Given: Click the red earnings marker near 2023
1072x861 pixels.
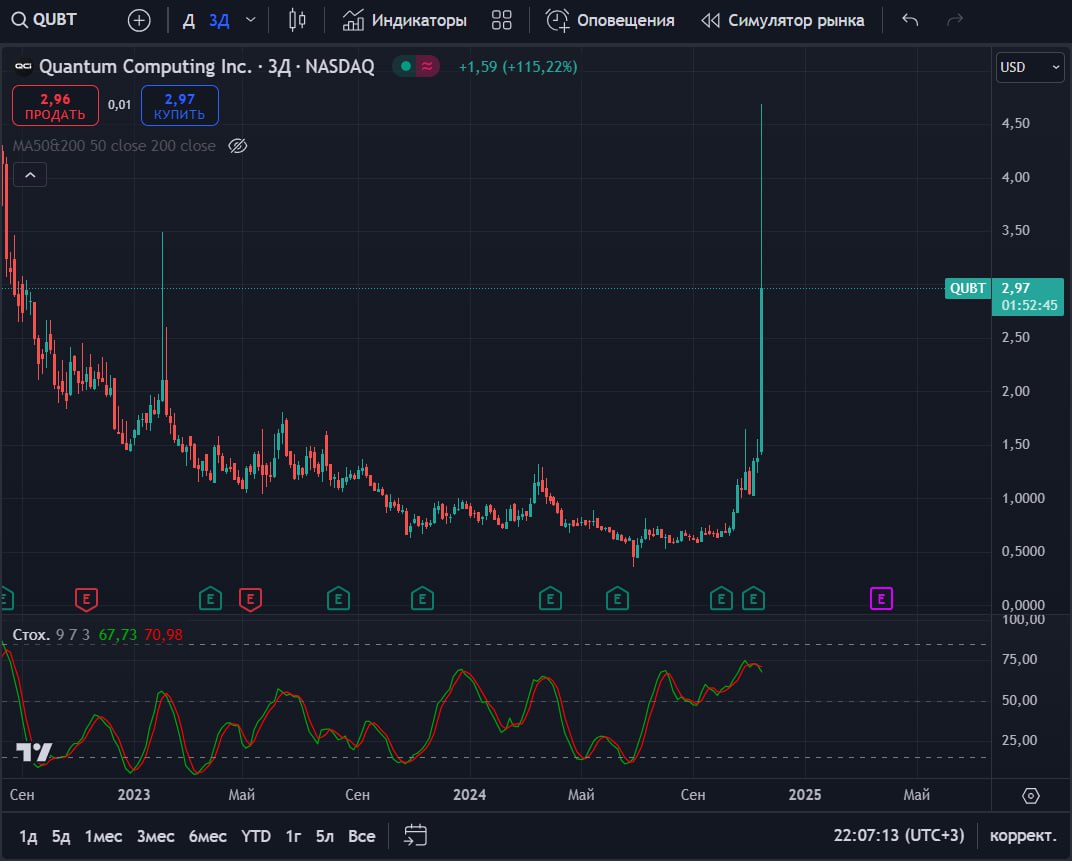Looking at the screenshot, I should pyautogui.click(x=86, y=599).
